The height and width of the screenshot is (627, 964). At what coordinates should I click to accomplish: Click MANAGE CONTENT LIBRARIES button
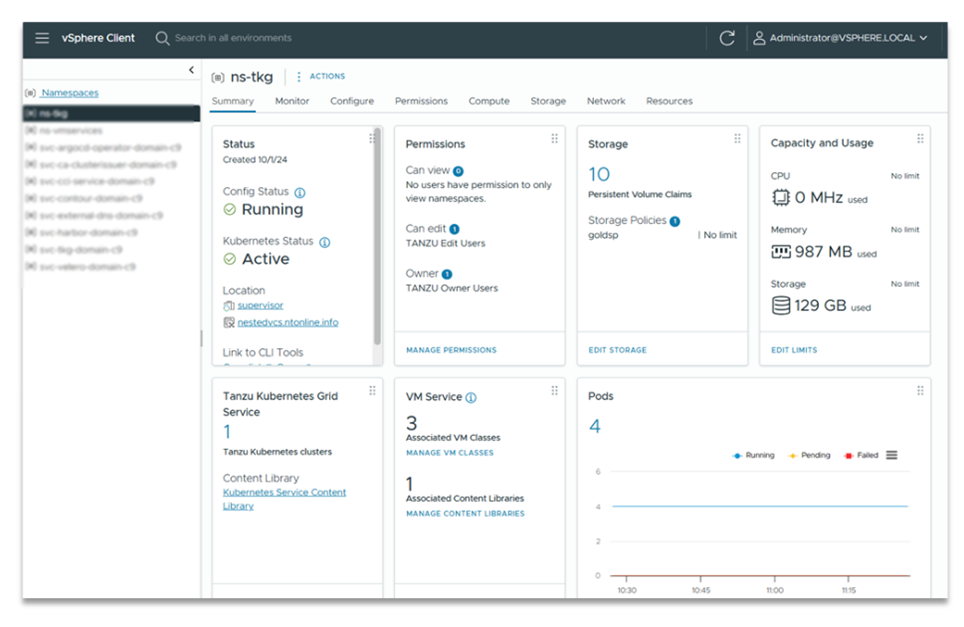pos(465,514)
